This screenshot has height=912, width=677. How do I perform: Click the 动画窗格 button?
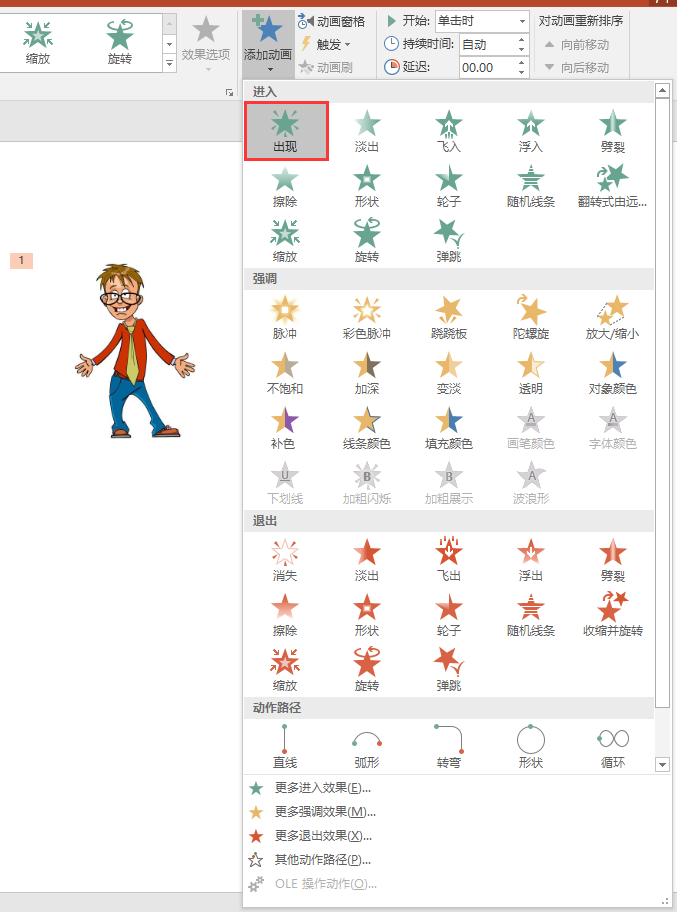coord(332,21)
